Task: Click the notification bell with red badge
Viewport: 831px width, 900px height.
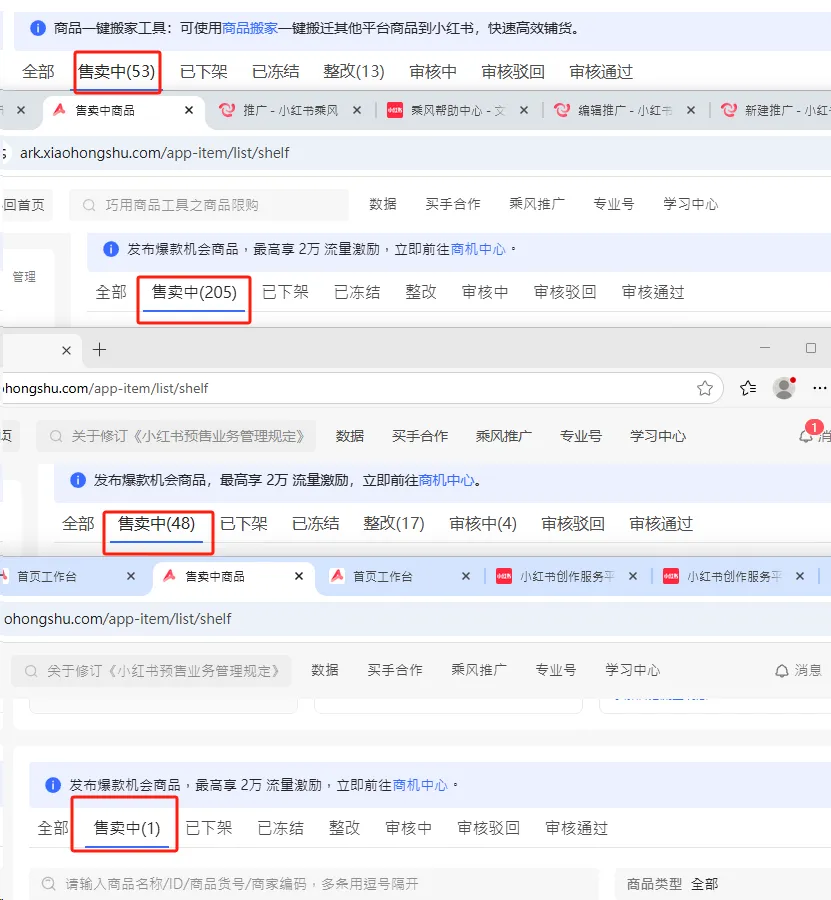Action: click(x=806, y=435)
